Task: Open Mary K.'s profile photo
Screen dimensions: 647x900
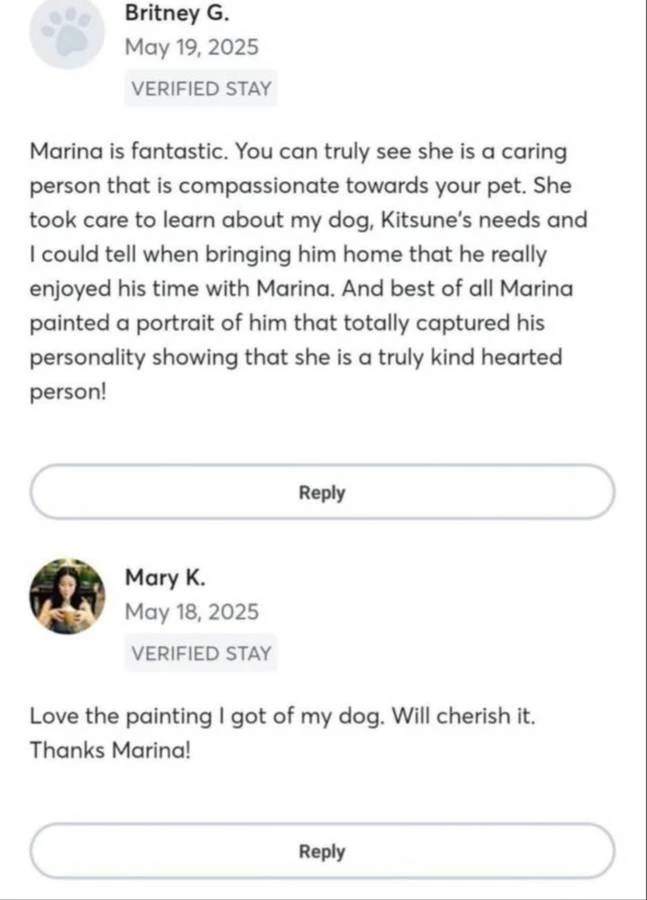Action: pyautogui.click(x=67, y=596)
